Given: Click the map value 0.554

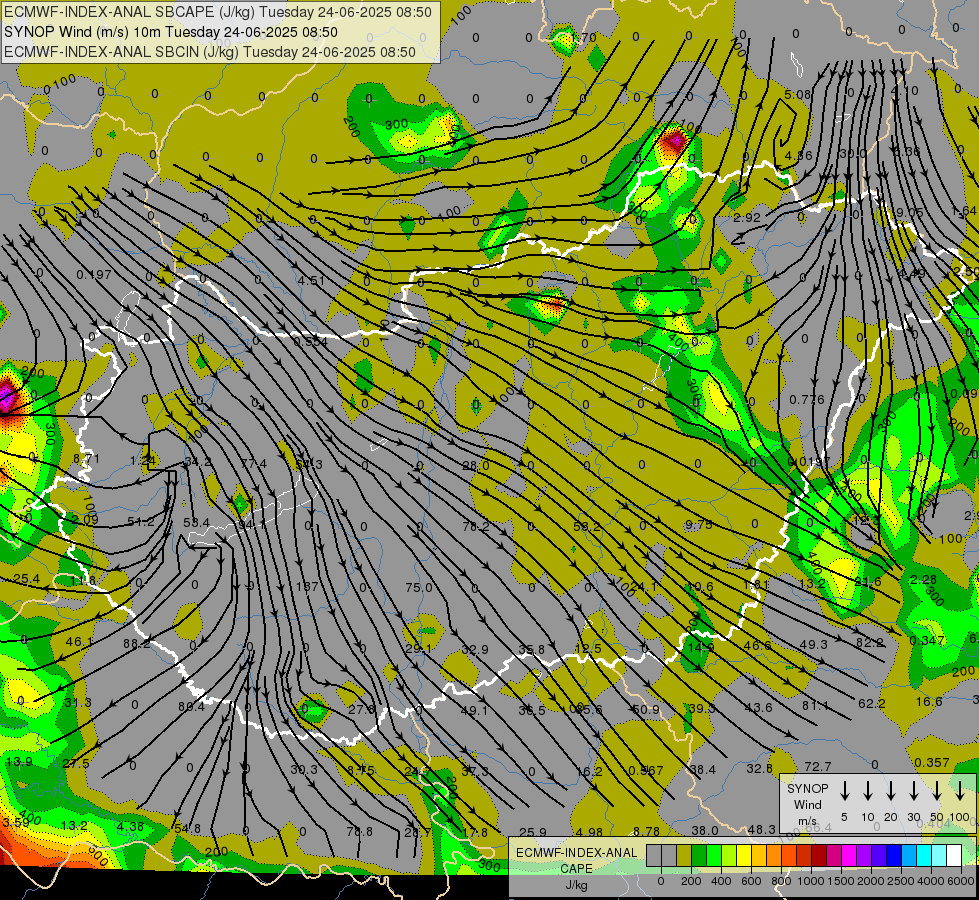Looking at the screenshot, I should tap(310, 342).
